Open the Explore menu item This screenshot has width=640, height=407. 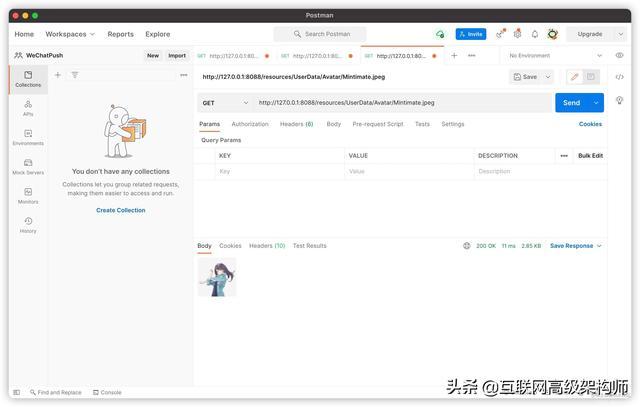(x=158, y=34)
